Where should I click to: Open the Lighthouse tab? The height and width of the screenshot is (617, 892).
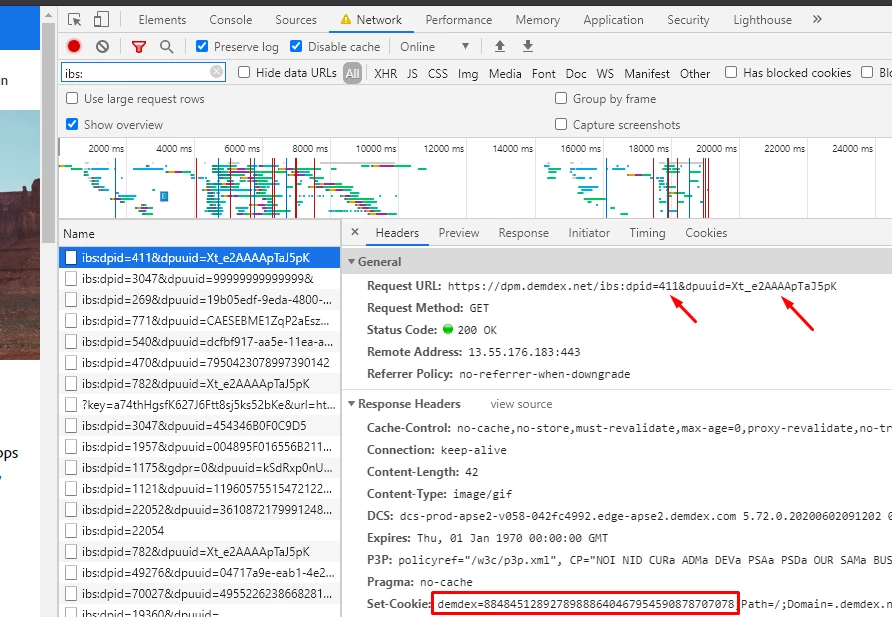(x=762, y=20)
